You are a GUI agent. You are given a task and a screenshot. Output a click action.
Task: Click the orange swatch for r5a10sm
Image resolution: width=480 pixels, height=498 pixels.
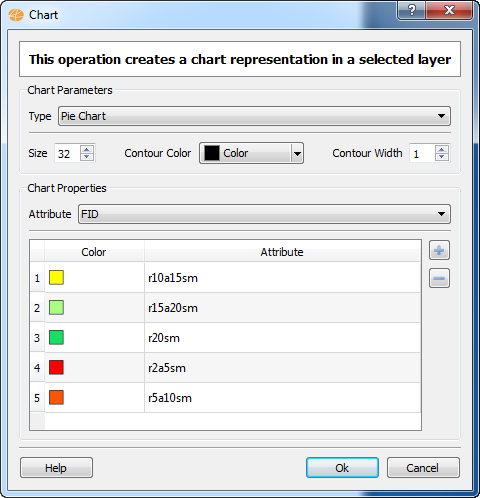[x=56, y=398]
